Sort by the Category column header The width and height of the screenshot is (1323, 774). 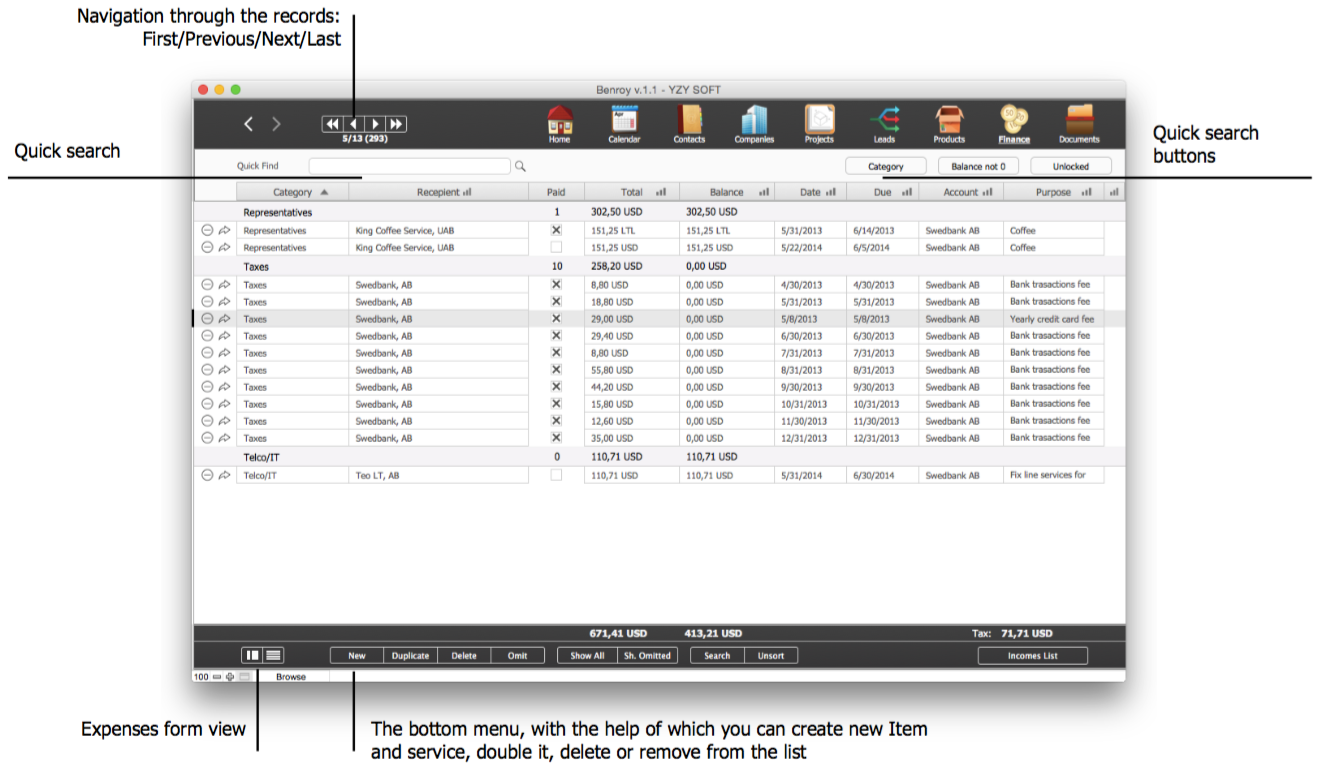[x=292, y=192]
